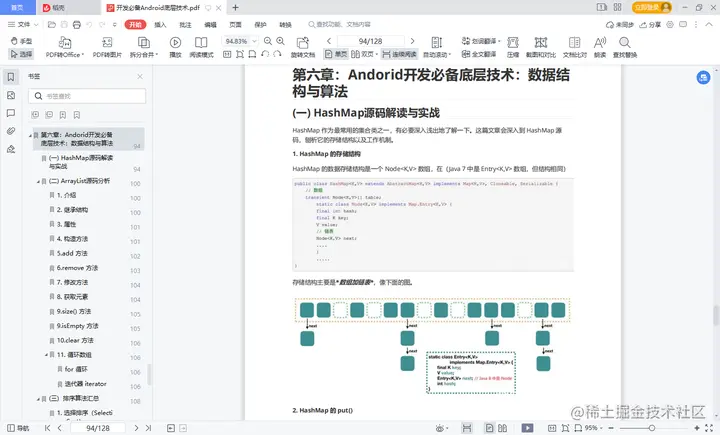Activate the Select tool (选择)

coord(21,54)
